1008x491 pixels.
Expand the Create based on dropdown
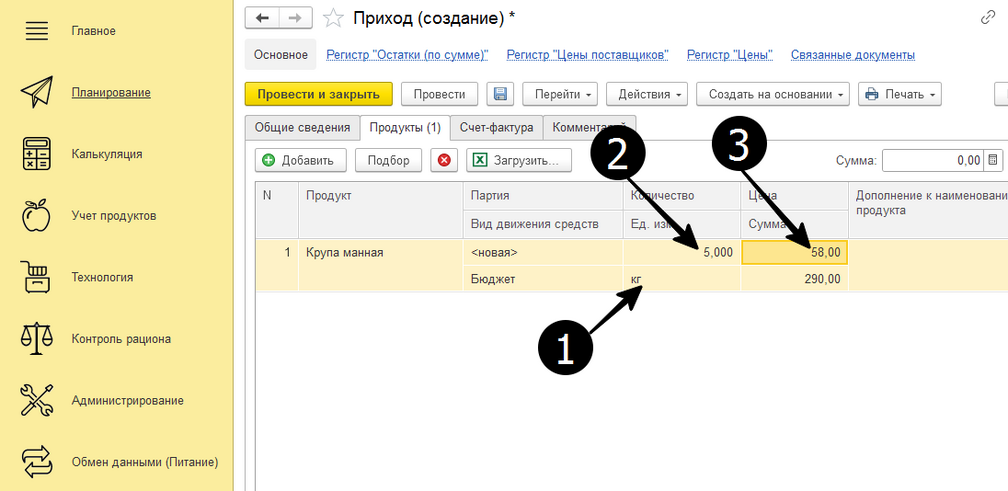(772, 94)
